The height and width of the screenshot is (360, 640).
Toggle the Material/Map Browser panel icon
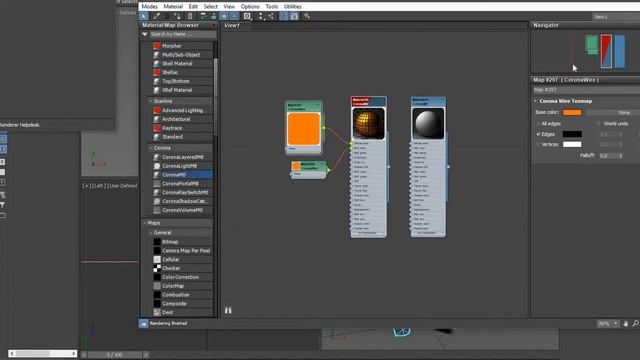284,16
